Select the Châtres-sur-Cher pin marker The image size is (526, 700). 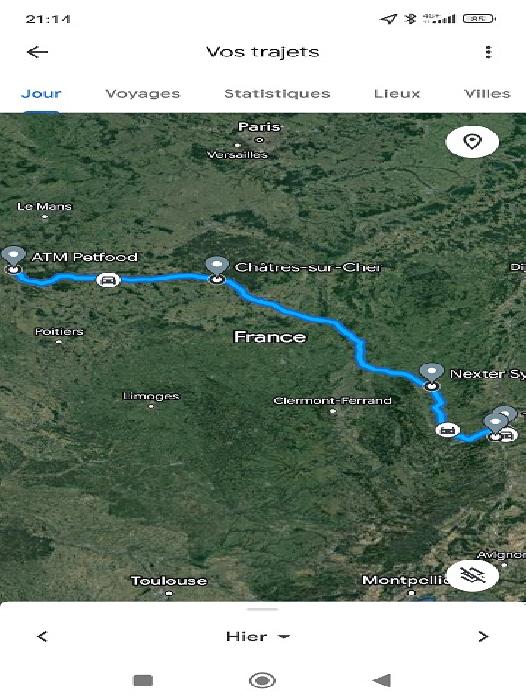217,267
